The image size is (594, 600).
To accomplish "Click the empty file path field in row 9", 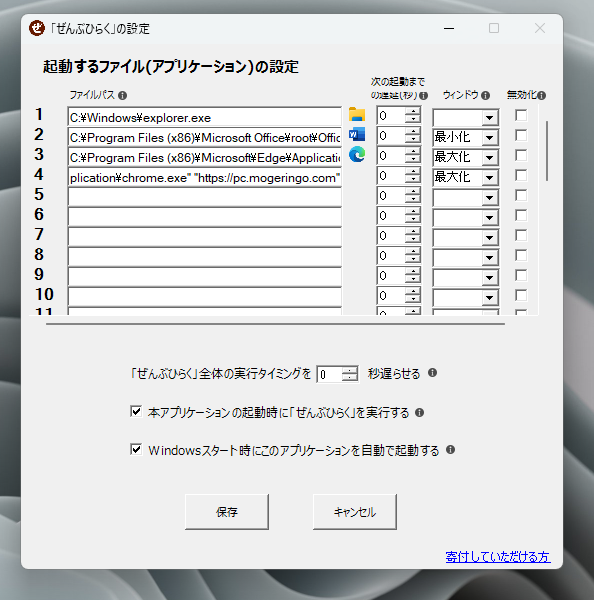I will (x=204, y=277).
